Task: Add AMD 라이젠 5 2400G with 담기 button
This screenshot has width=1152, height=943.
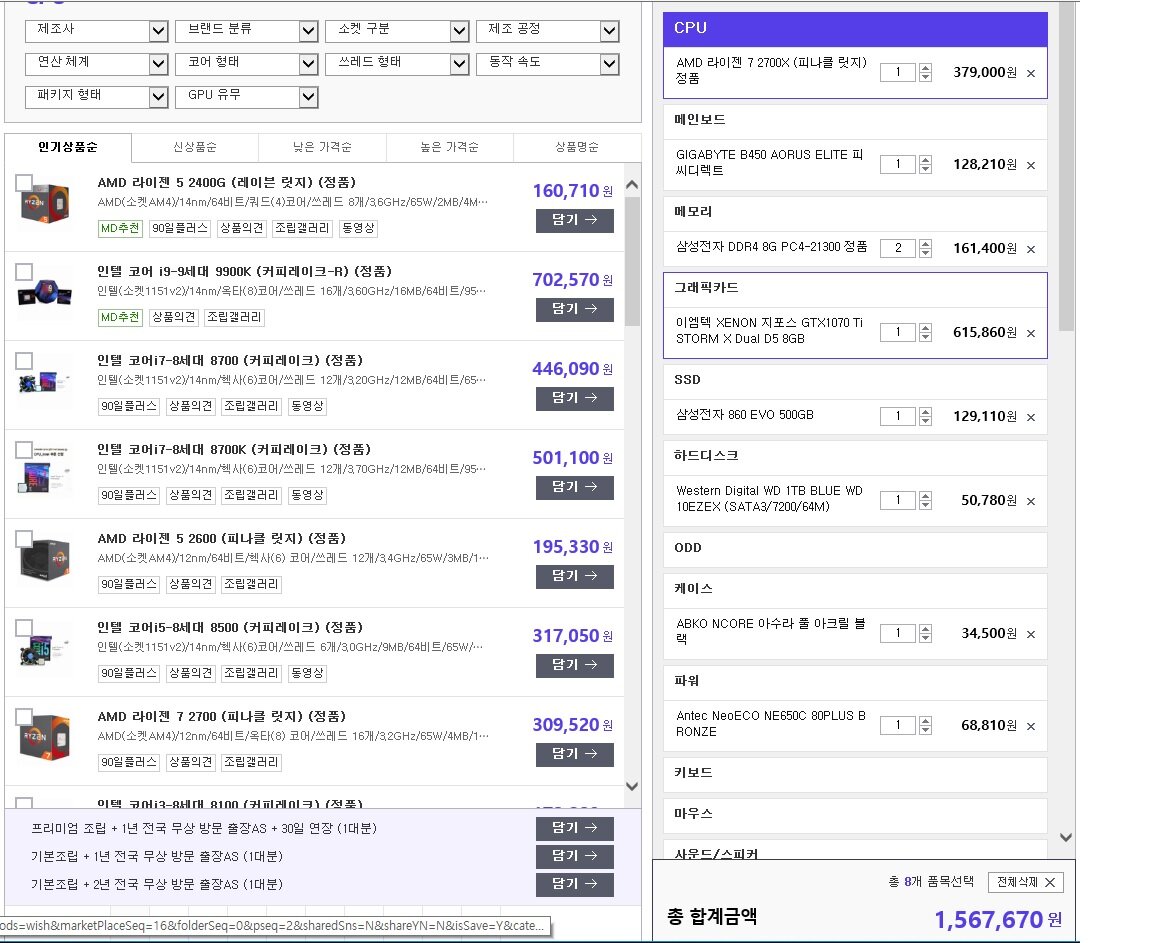Action: pos(575,220)
